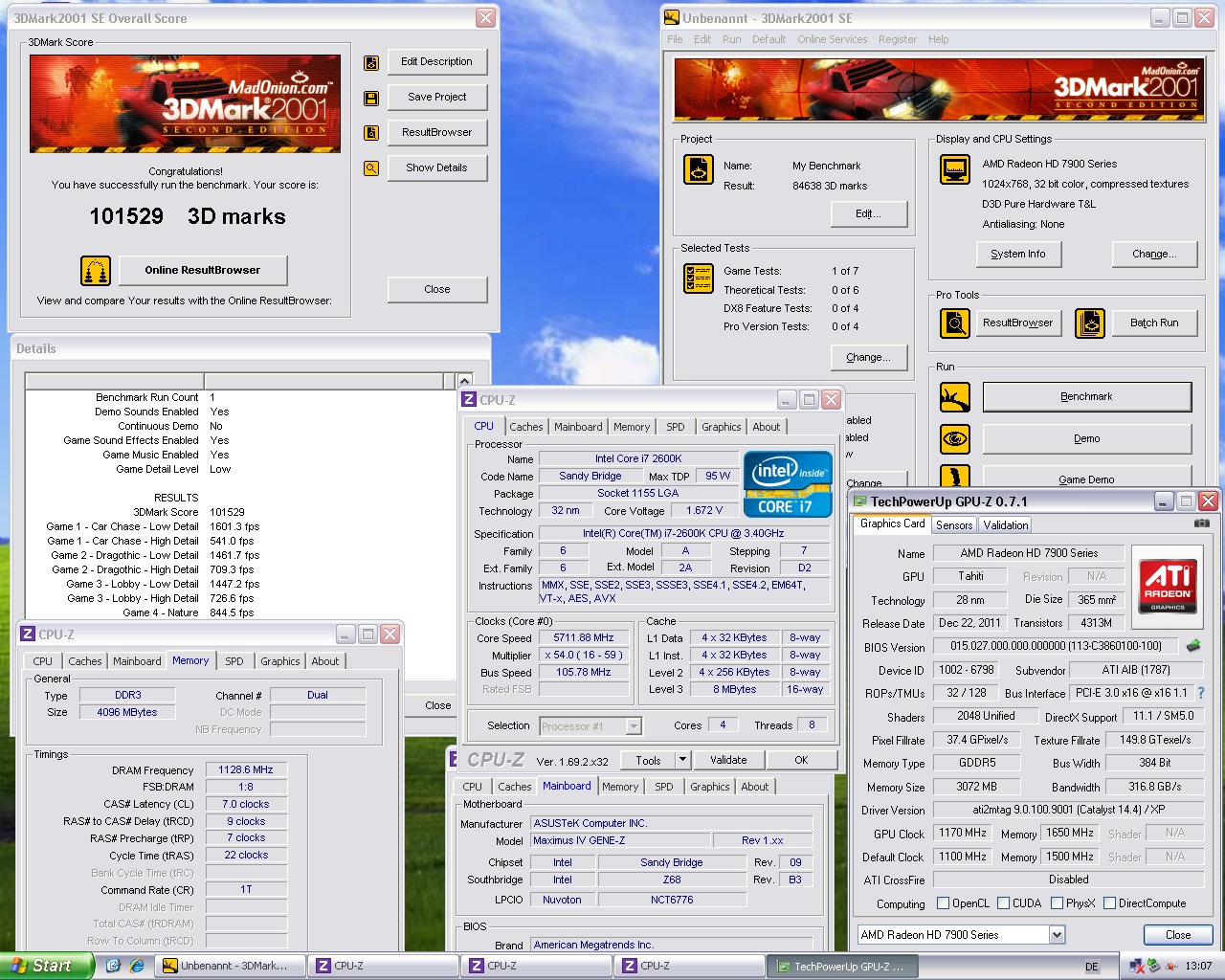Click the Details list scroll up arrow
1225x980 pixels.
point(464,381)
